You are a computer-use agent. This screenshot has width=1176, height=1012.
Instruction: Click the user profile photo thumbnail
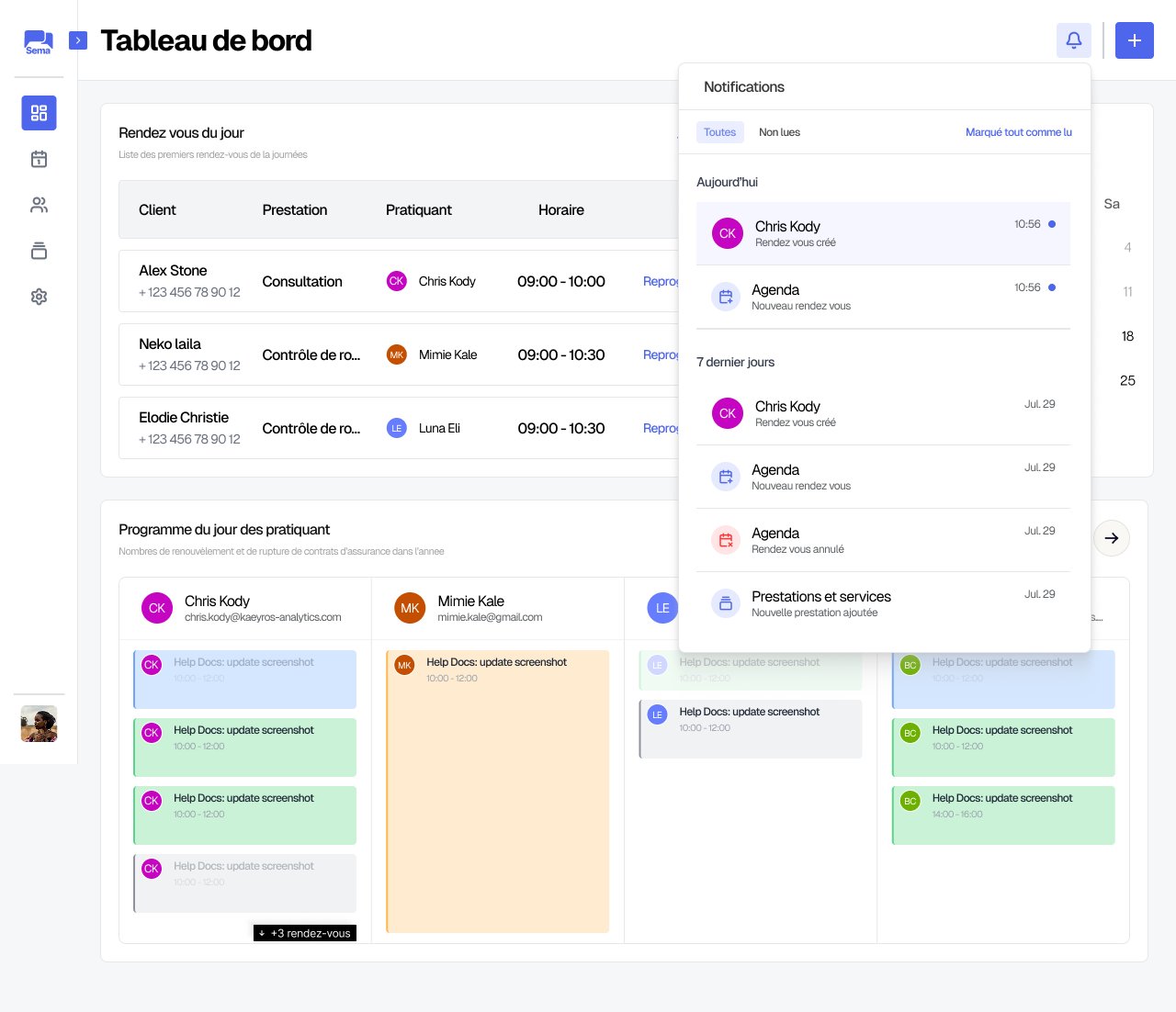[x=39, y=724]
